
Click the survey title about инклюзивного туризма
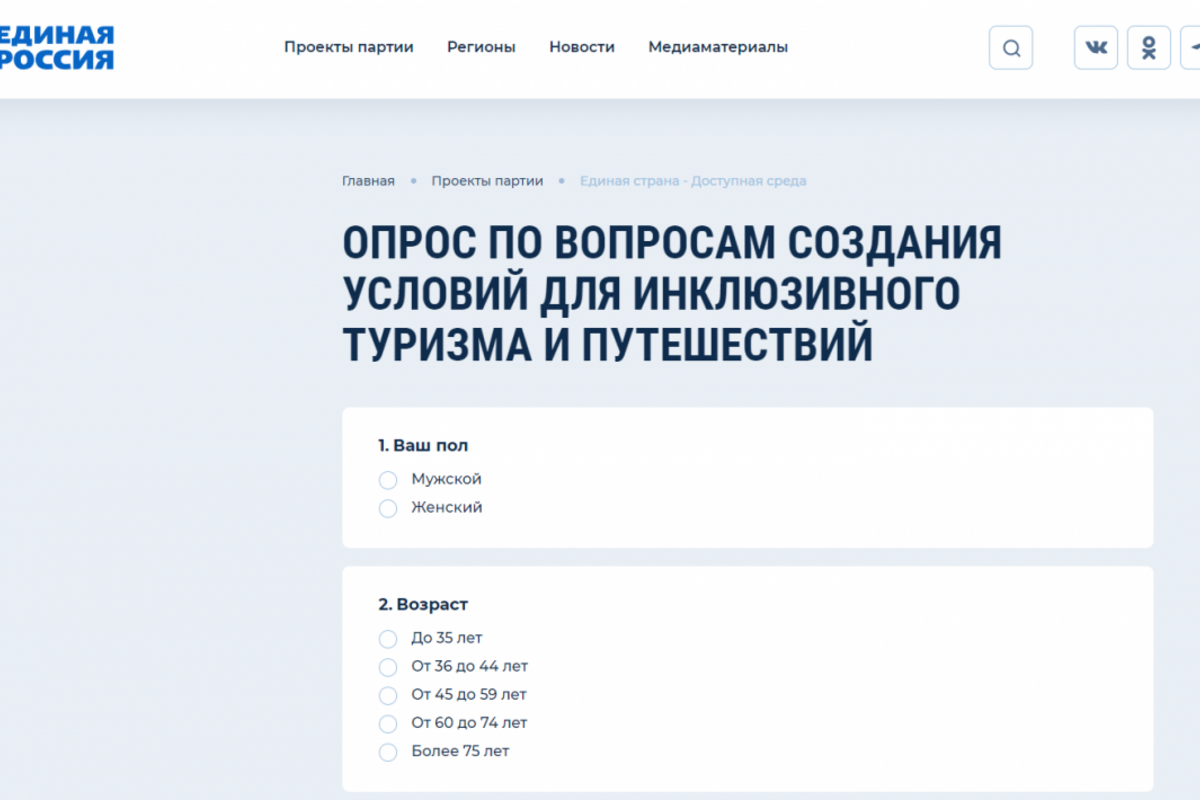tap(672, 294)
